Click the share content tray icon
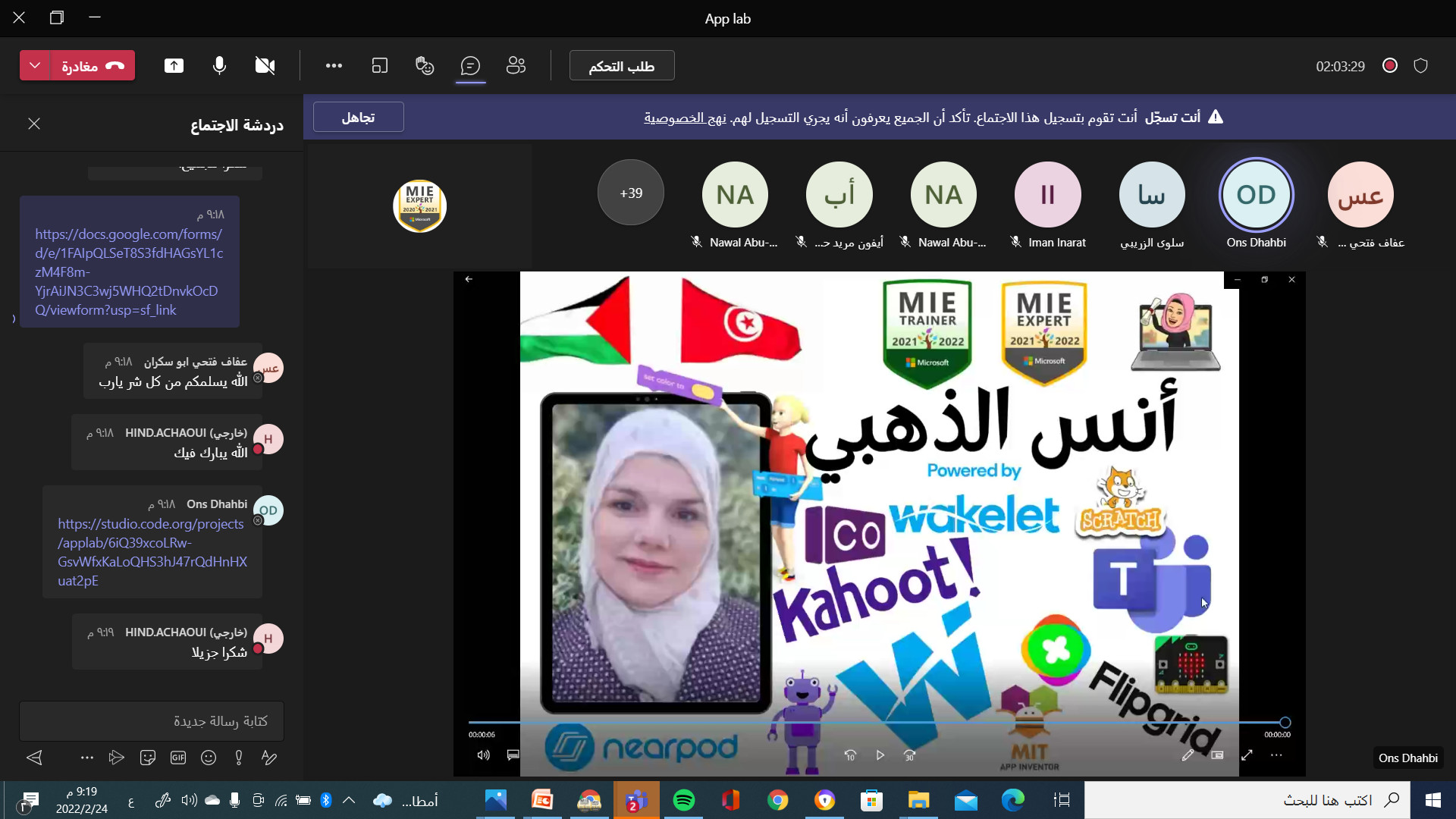The width and height of the screenshot is (1456, 819). [x=174, y=66]
